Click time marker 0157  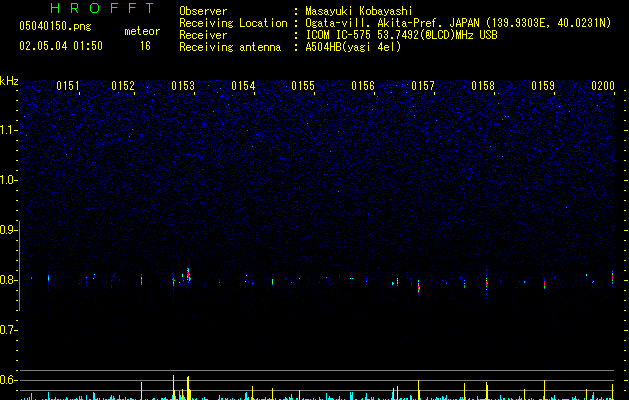click(423, 86)
